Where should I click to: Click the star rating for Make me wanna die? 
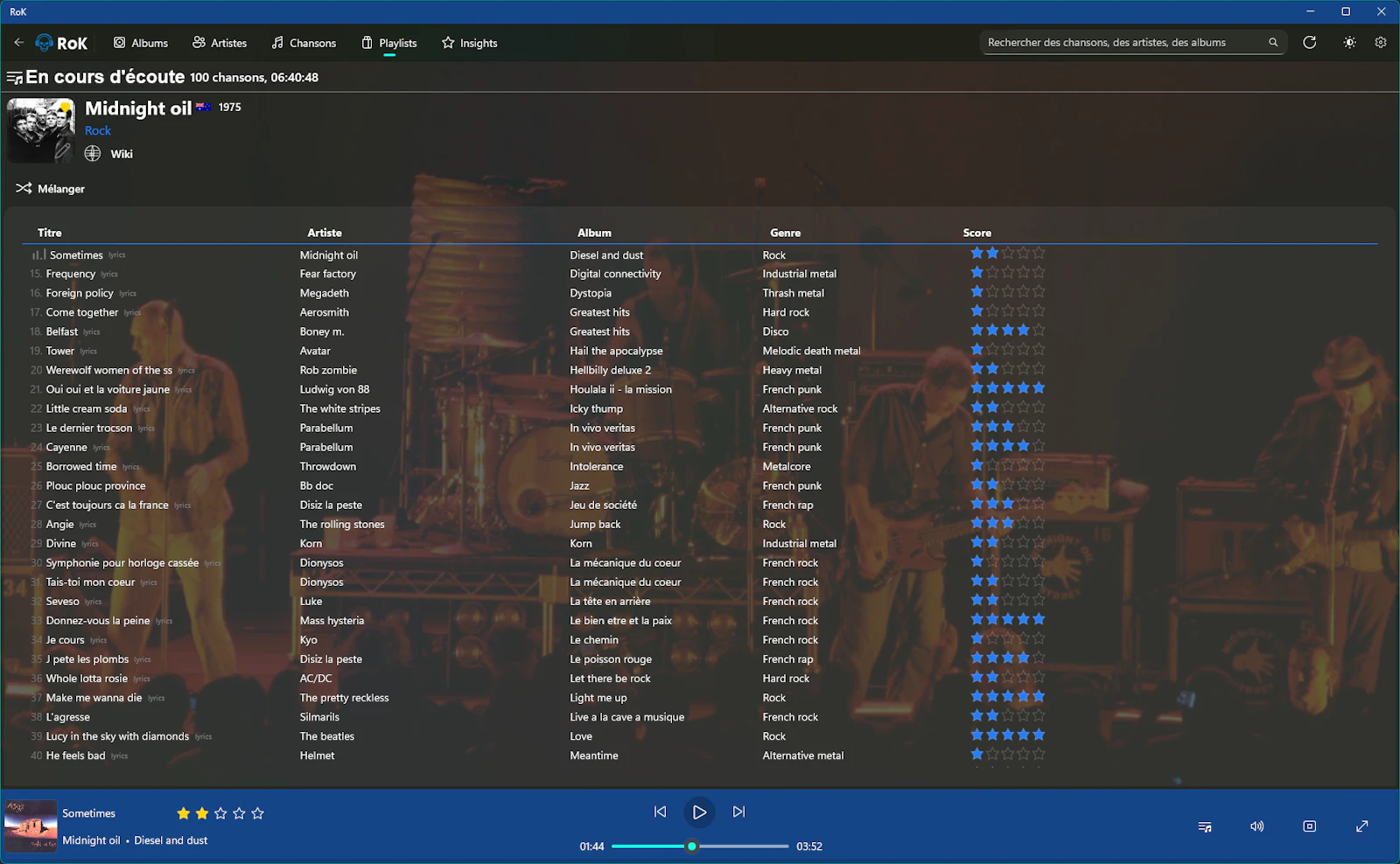pos(1008,697)
